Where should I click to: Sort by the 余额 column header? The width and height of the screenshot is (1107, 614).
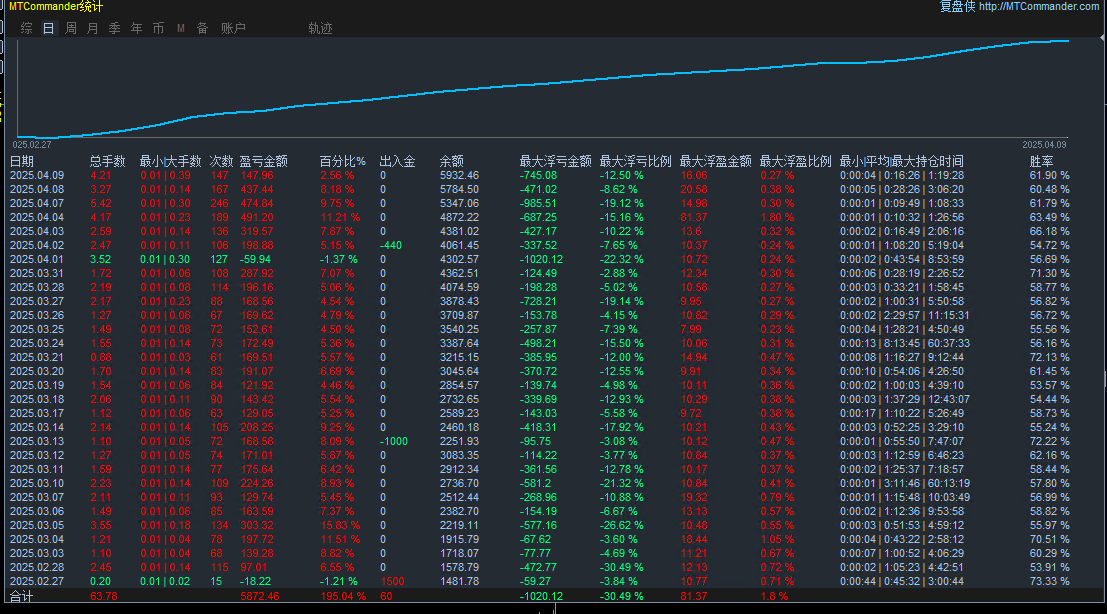point(451,162)
